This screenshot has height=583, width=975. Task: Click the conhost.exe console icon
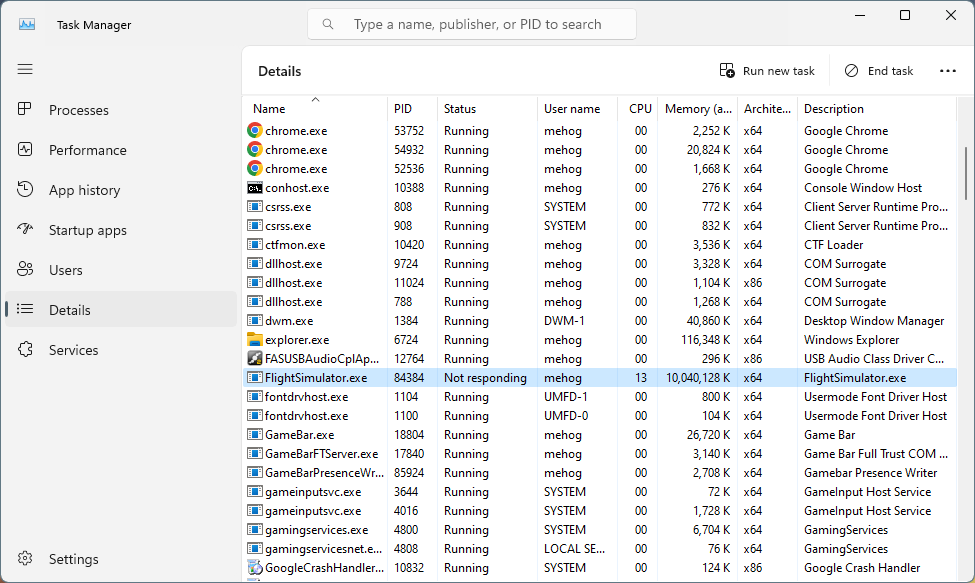tap(254, 188)
